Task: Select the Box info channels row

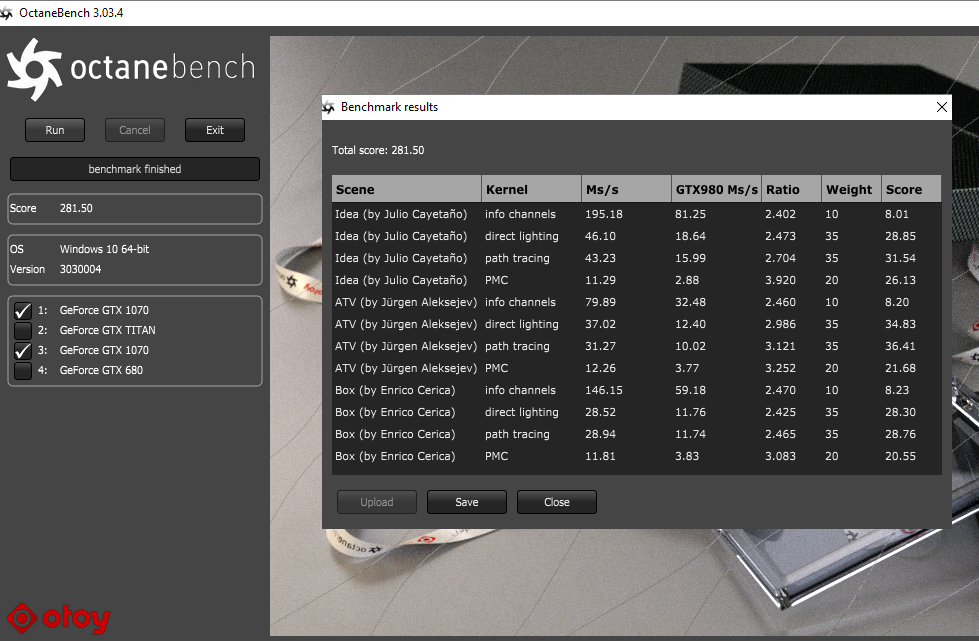Action: coord(636,390)
